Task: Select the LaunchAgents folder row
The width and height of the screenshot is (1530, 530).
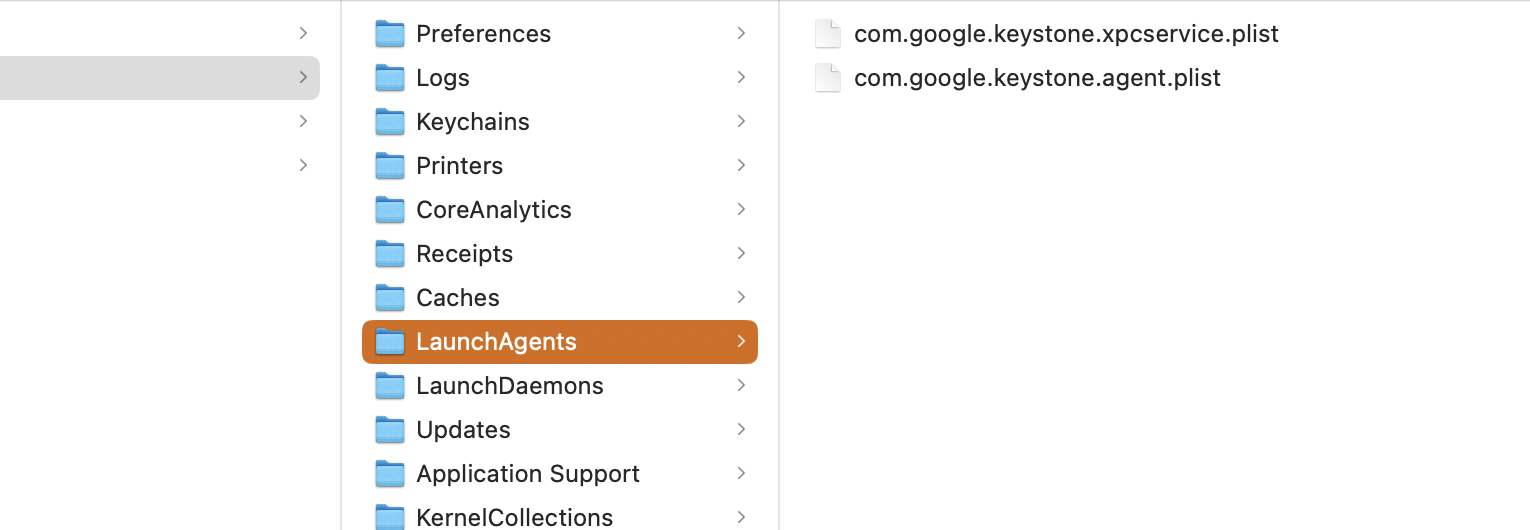Action: (x=560, y=342)
